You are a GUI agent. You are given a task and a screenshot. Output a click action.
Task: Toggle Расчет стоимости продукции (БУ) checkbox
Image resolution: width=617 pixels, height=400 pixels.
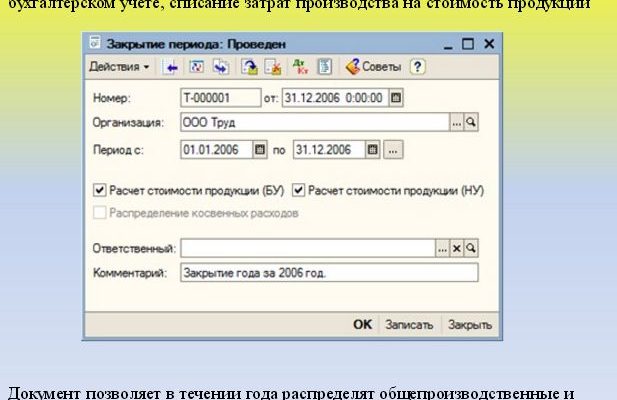pyautogui.click(x=99, y=189)
